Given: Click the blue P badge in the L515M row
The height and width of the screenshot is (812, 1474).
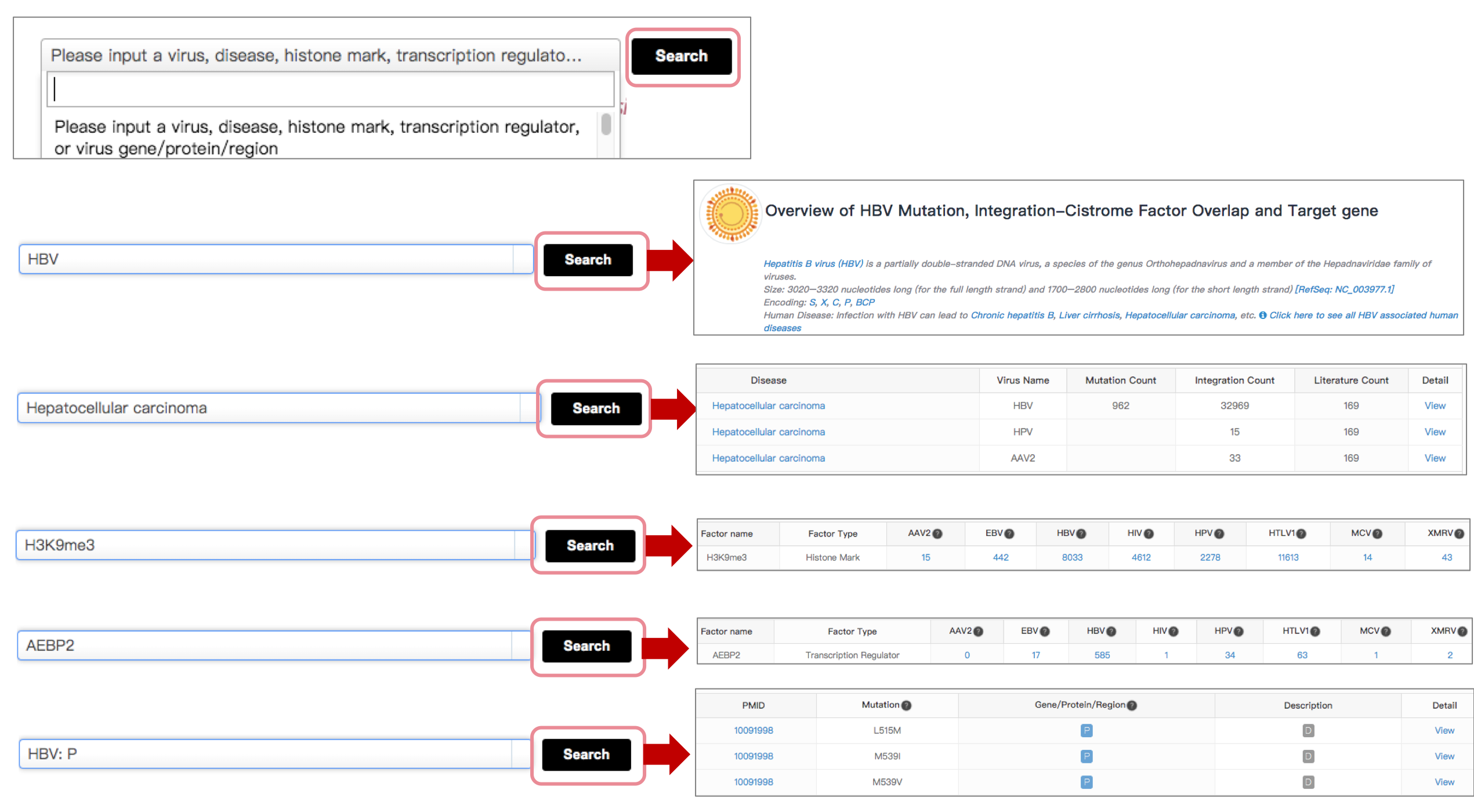Looking at the screenshot, I should [1087, 730].
